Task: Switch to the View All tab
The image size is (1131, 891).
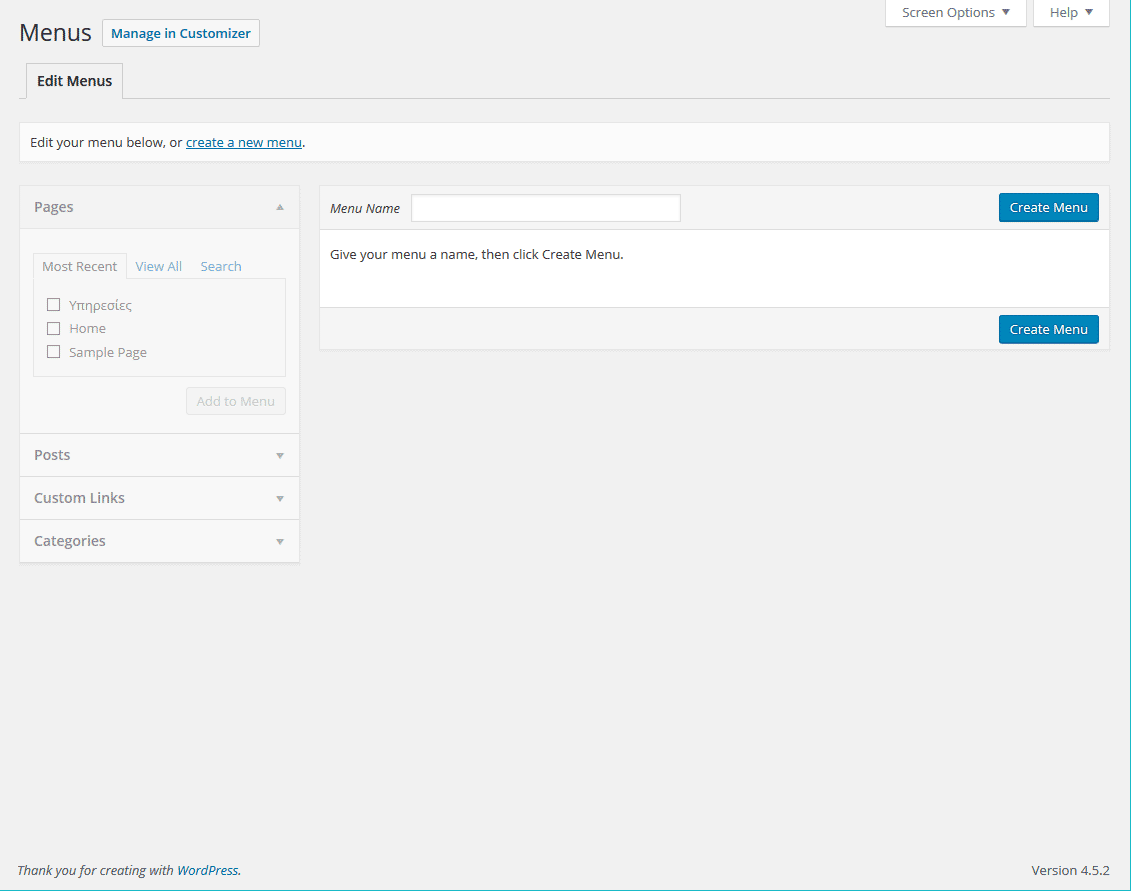Action: point(159,266)
